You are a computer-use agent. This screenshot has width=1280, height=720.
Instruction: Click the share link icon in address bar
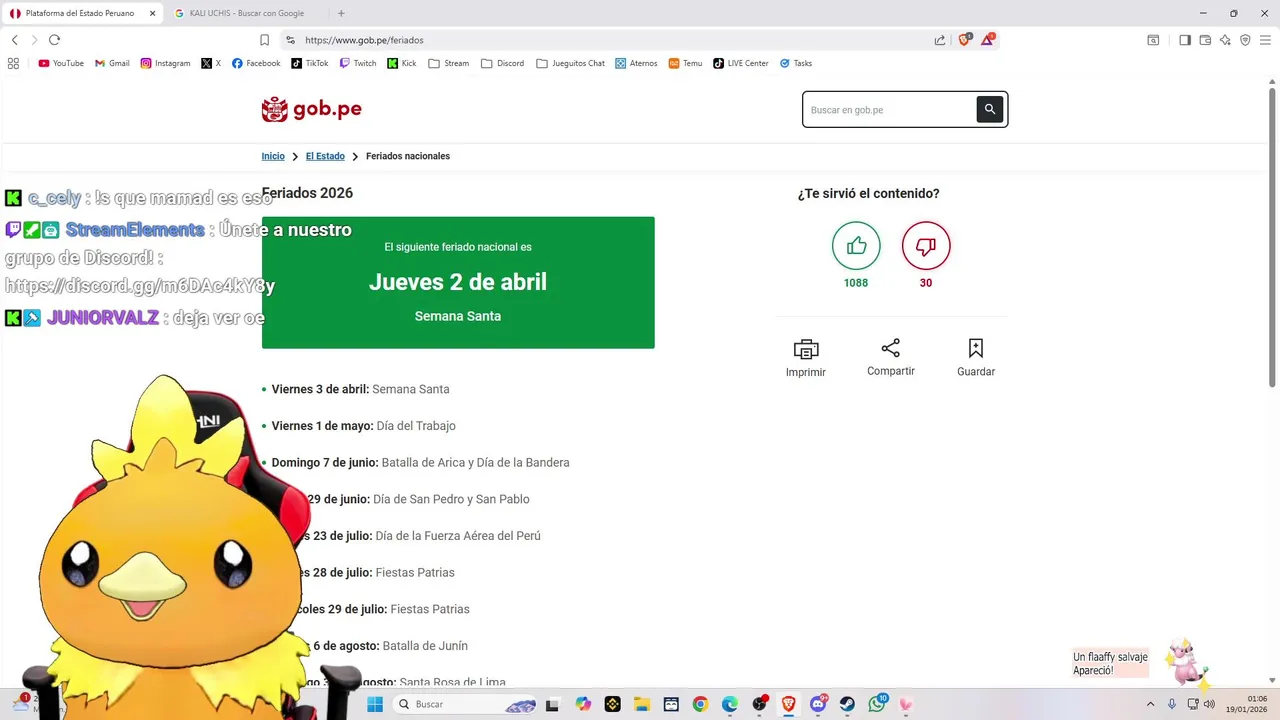[940, 40]
